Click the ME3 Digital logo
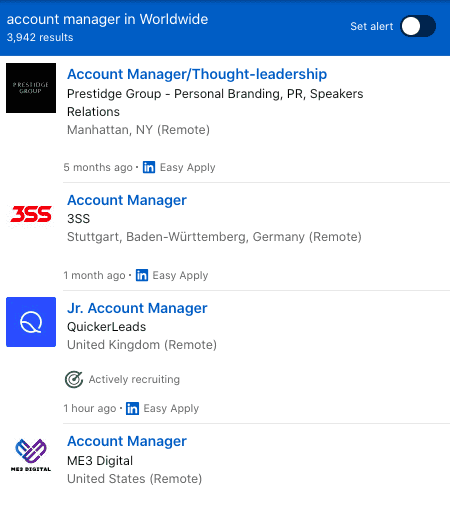Viewport: 450px width, 505px height. click(31, 455)
